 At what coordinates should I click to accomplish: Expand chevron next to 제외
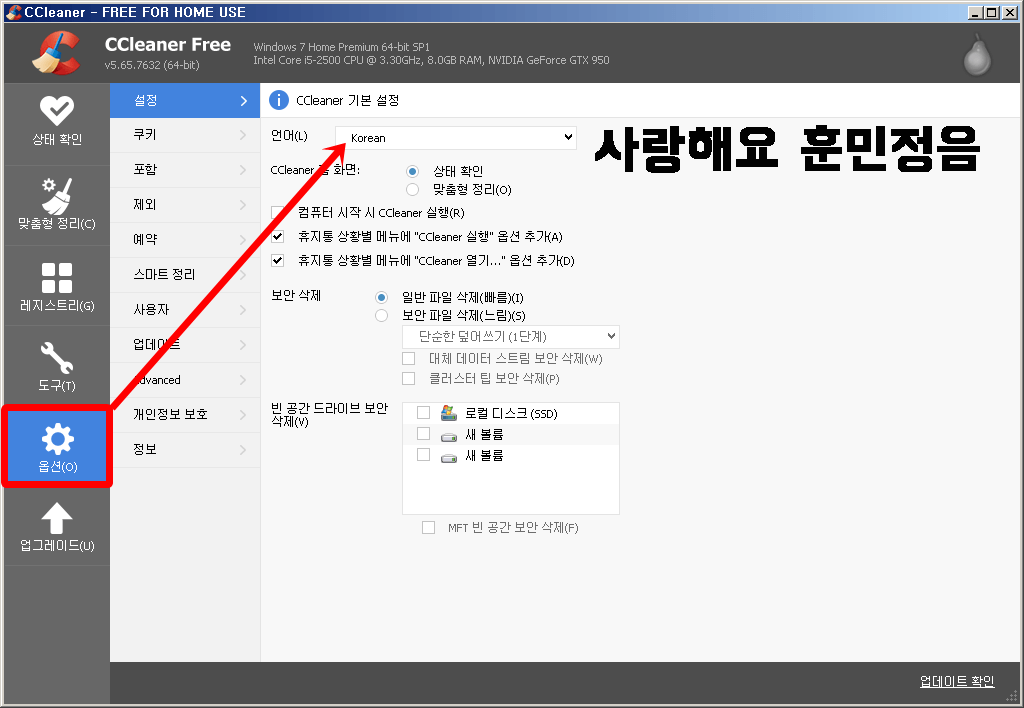click(x=244, y=205)
